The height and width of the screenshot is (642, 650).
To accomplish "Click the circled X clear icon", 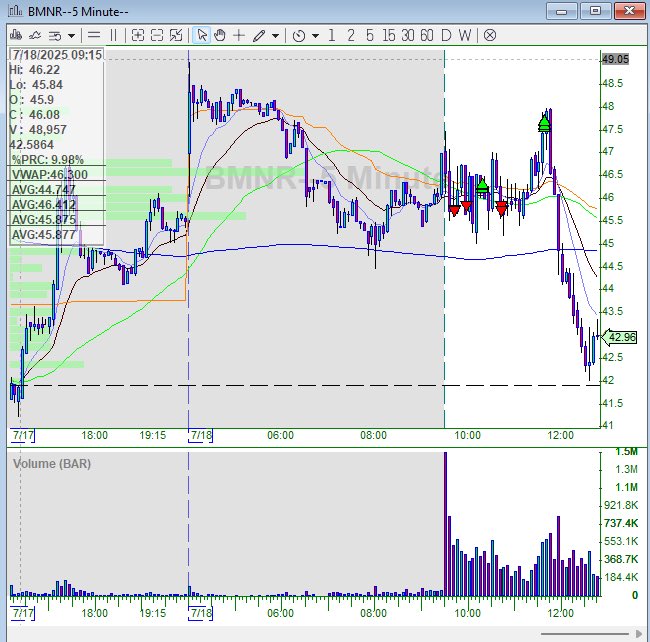I will 490,35.
